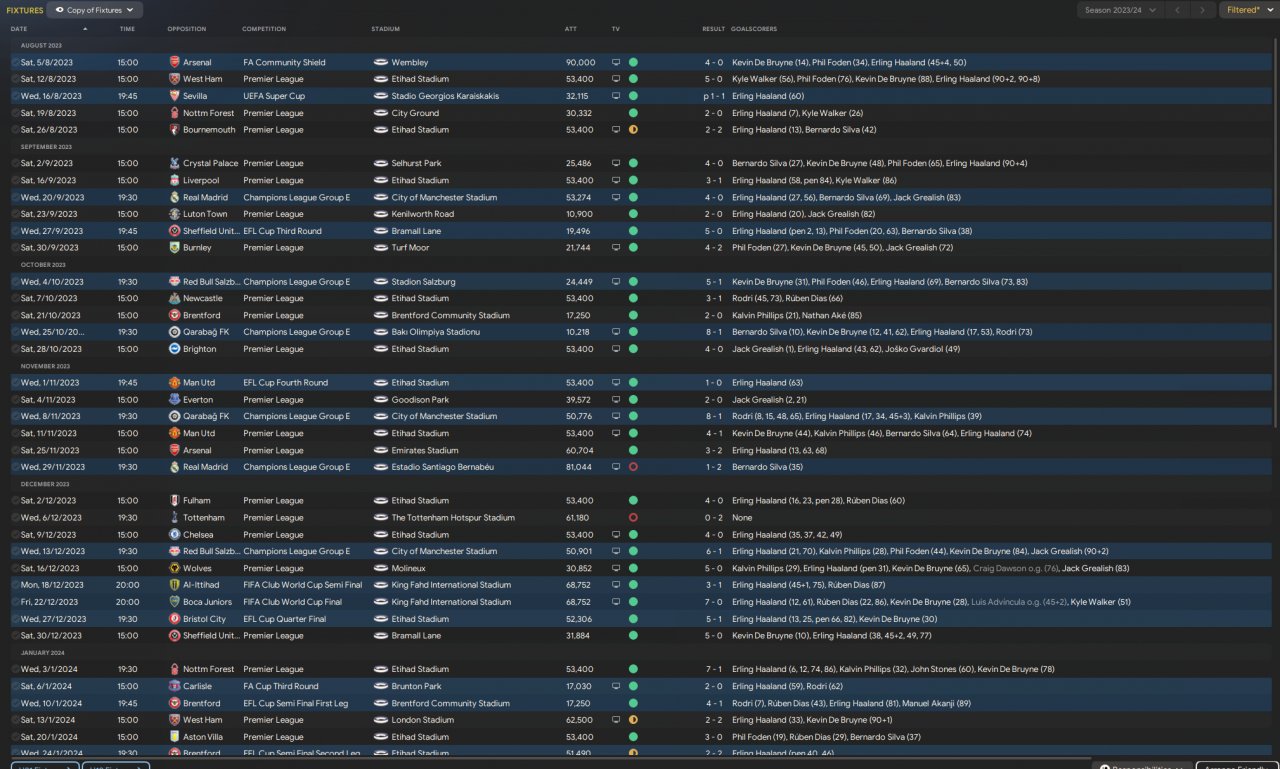1280x769 pixels.
Task: Open the Stadio Georgios Karaiskakis stadium link
Action: (445, 96)
